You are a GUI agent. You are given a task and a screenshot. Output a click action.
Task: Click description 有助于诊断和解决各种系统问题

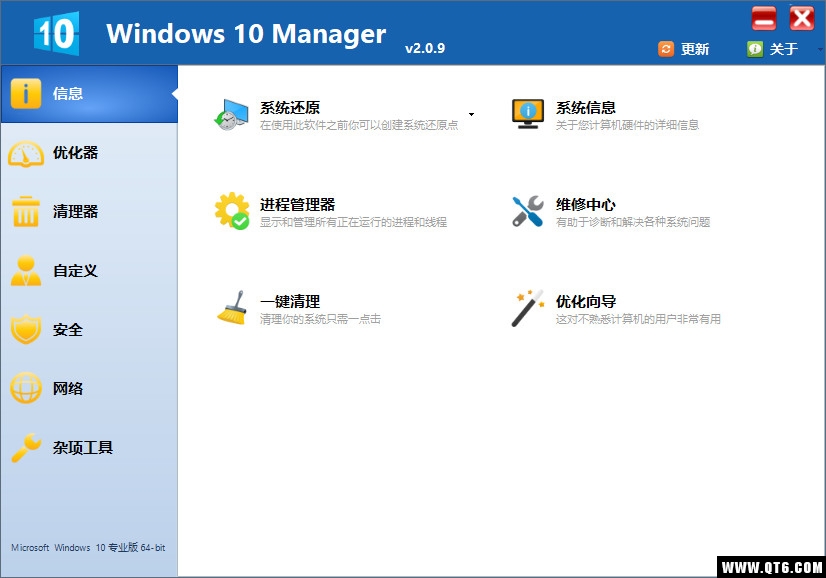[x=633, y=222]
